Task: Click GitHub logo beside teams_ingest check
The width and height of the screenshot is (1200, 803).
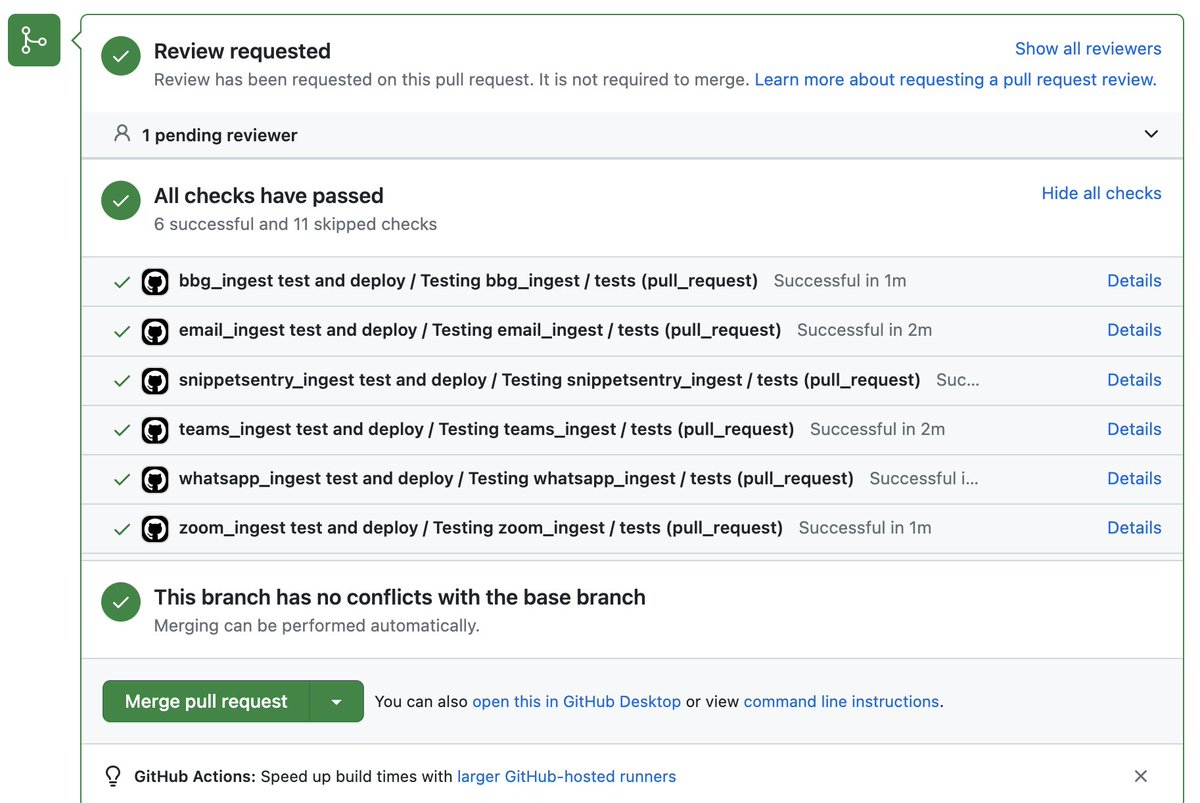Action: point(155,429)
